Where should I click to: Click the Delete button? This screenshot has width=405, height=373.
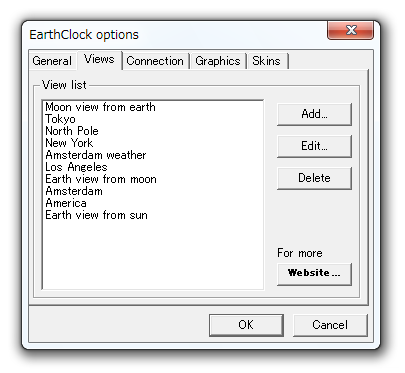[x=314, y=178]
